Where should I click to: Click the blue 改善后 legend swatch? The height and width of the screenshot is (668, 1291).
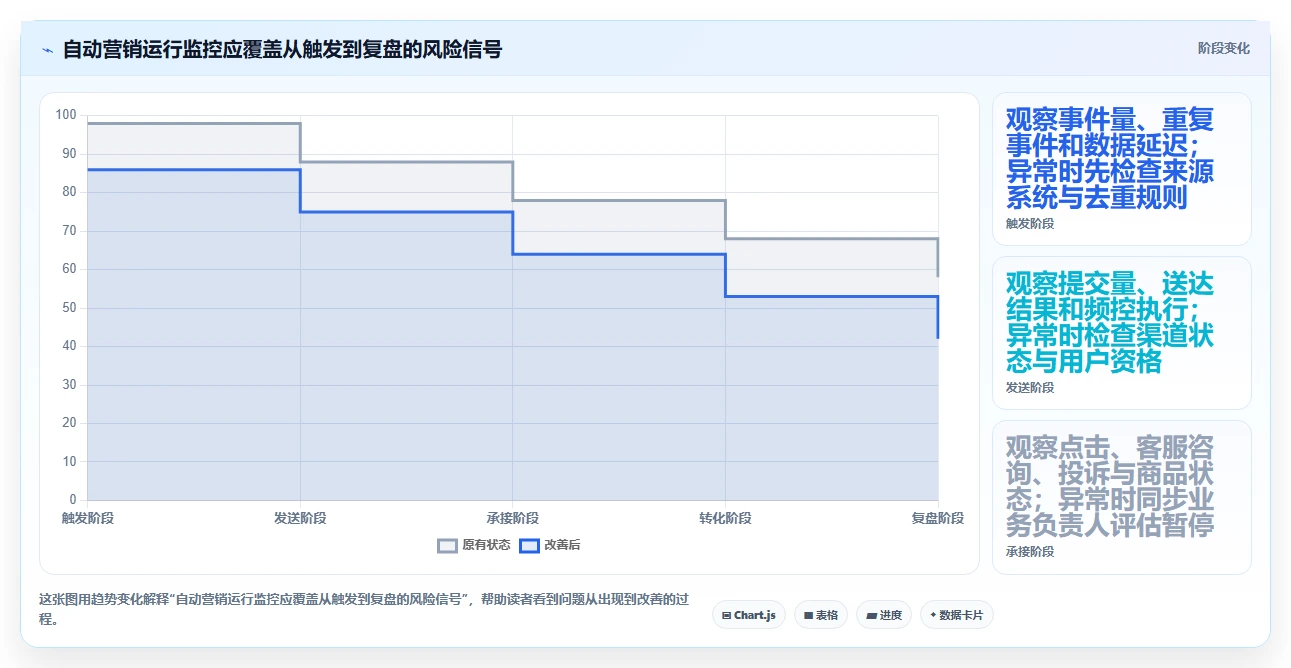point(530,545)
